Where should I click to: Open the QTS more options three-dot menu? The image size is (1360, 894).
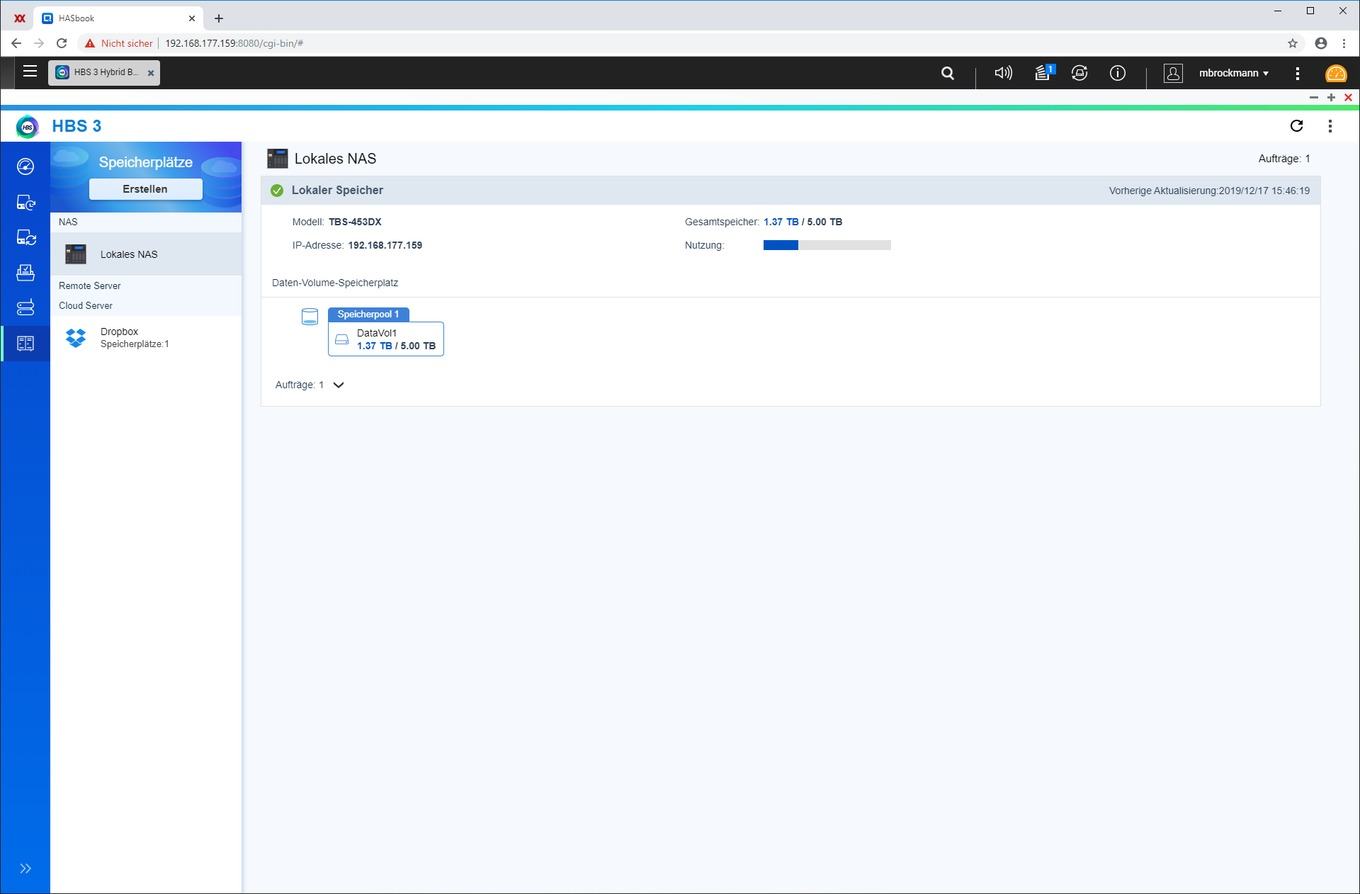click(x=1297, y=73)
